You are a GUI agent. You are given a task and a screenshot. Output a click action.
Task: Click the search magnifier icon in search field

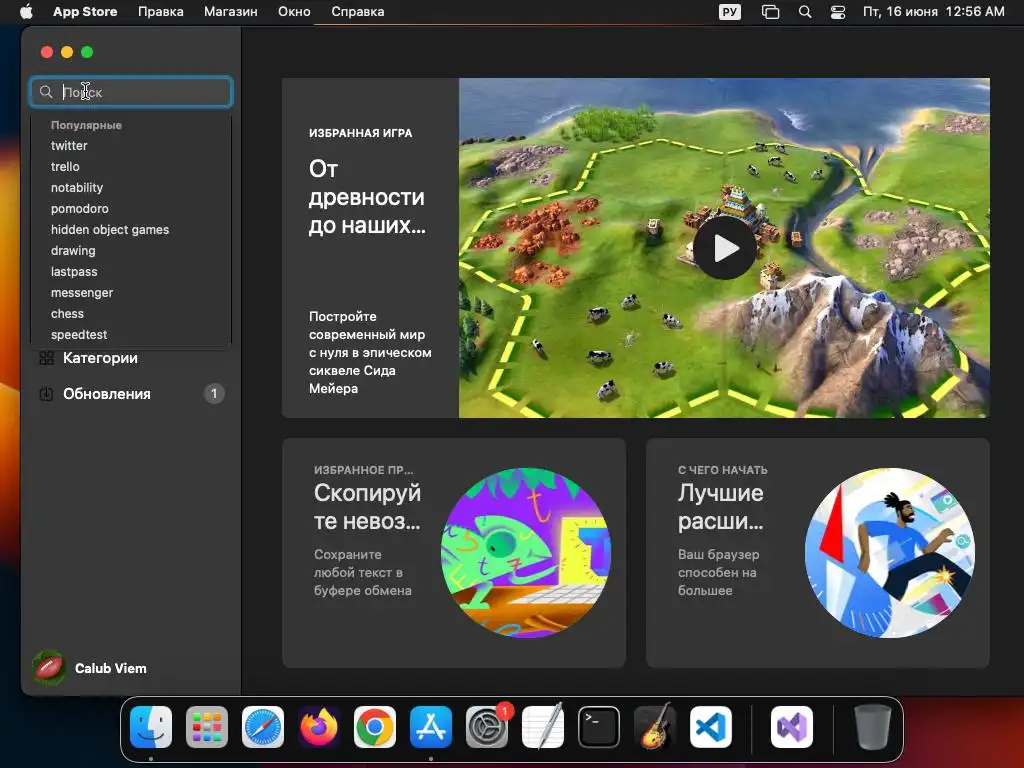pos(46,92)
